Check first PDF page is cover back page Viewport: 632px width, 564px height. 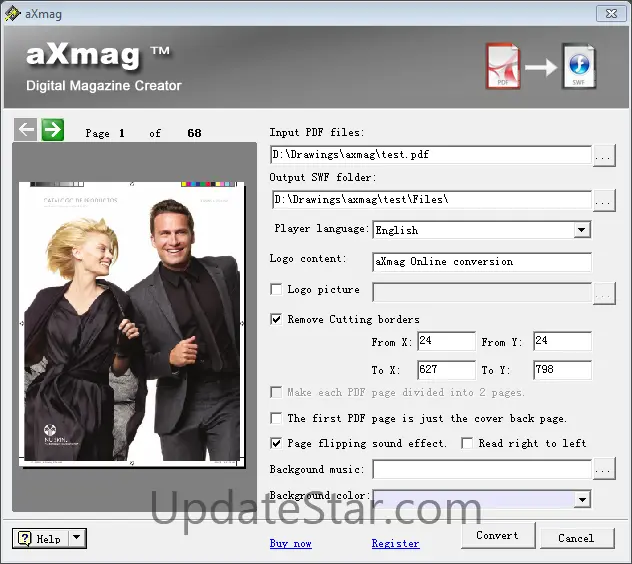(x=276, y=418)
